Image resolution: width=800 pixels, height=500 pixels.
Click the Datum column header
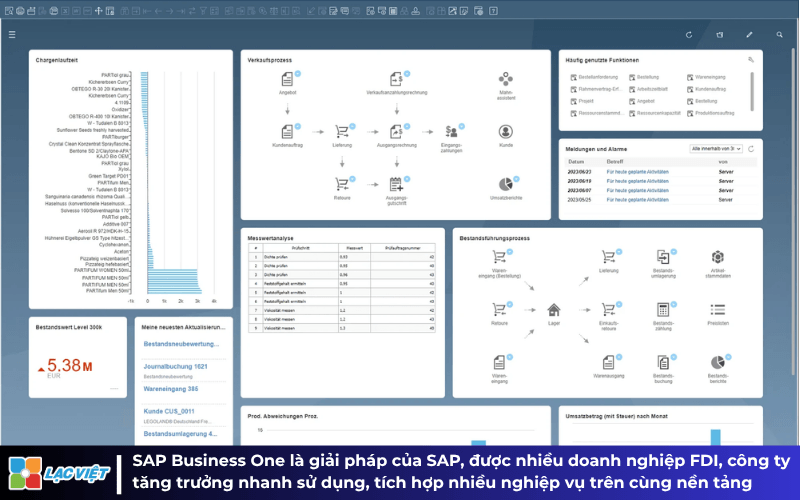point(576,162)
